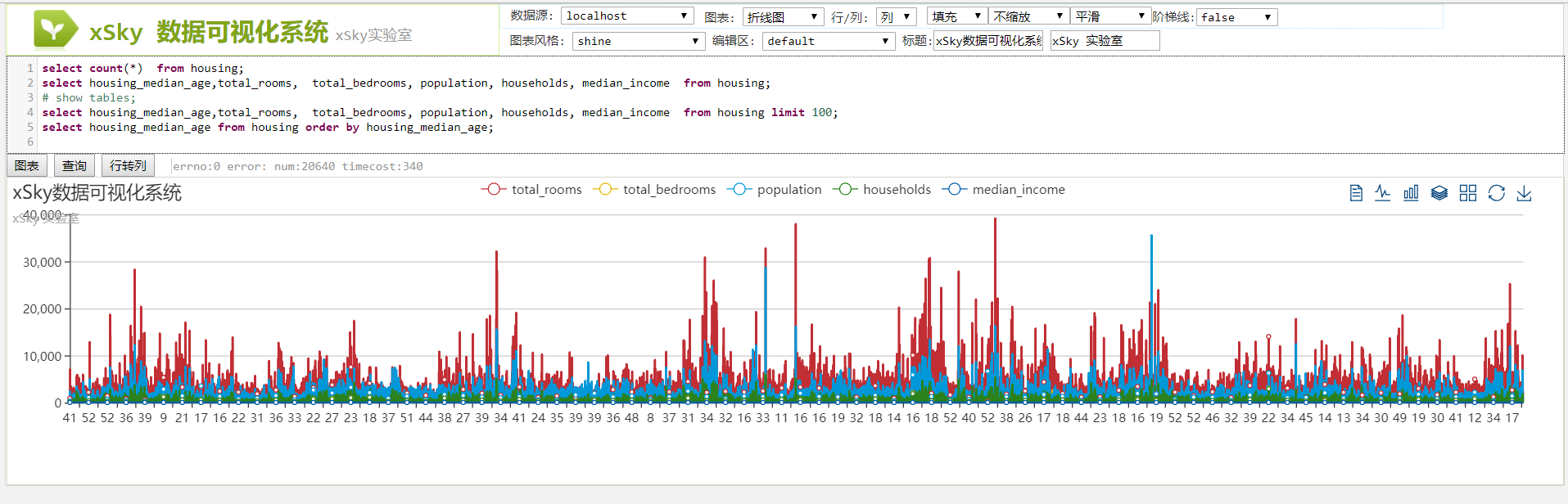Open the 阶梯线 false dropdown
This screenshot has width=1568, height=504.
coord(1236,17)
